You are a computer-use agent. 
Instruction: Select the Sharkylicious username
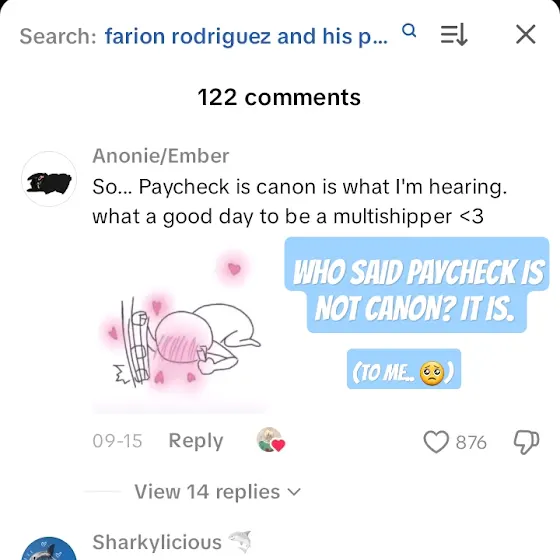pyautogui.click(x=157, y=542)
